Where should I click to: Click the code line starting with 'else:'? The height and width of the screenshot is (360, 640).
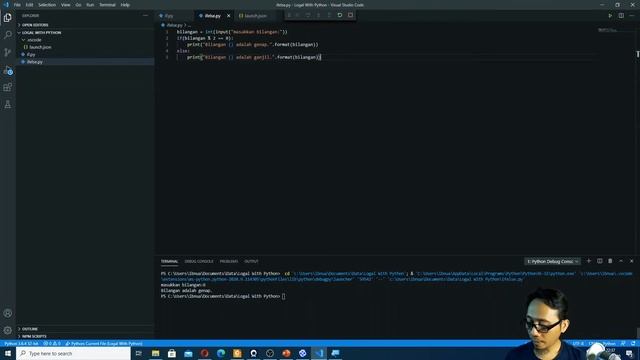(183, 51)
